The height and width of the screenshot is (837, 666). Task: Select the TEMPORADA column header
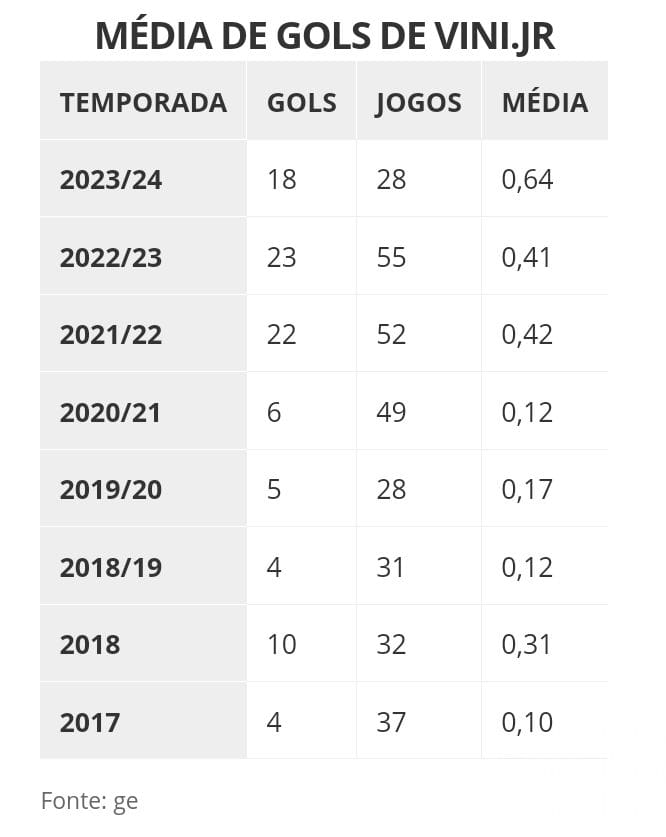pos(143,103)
